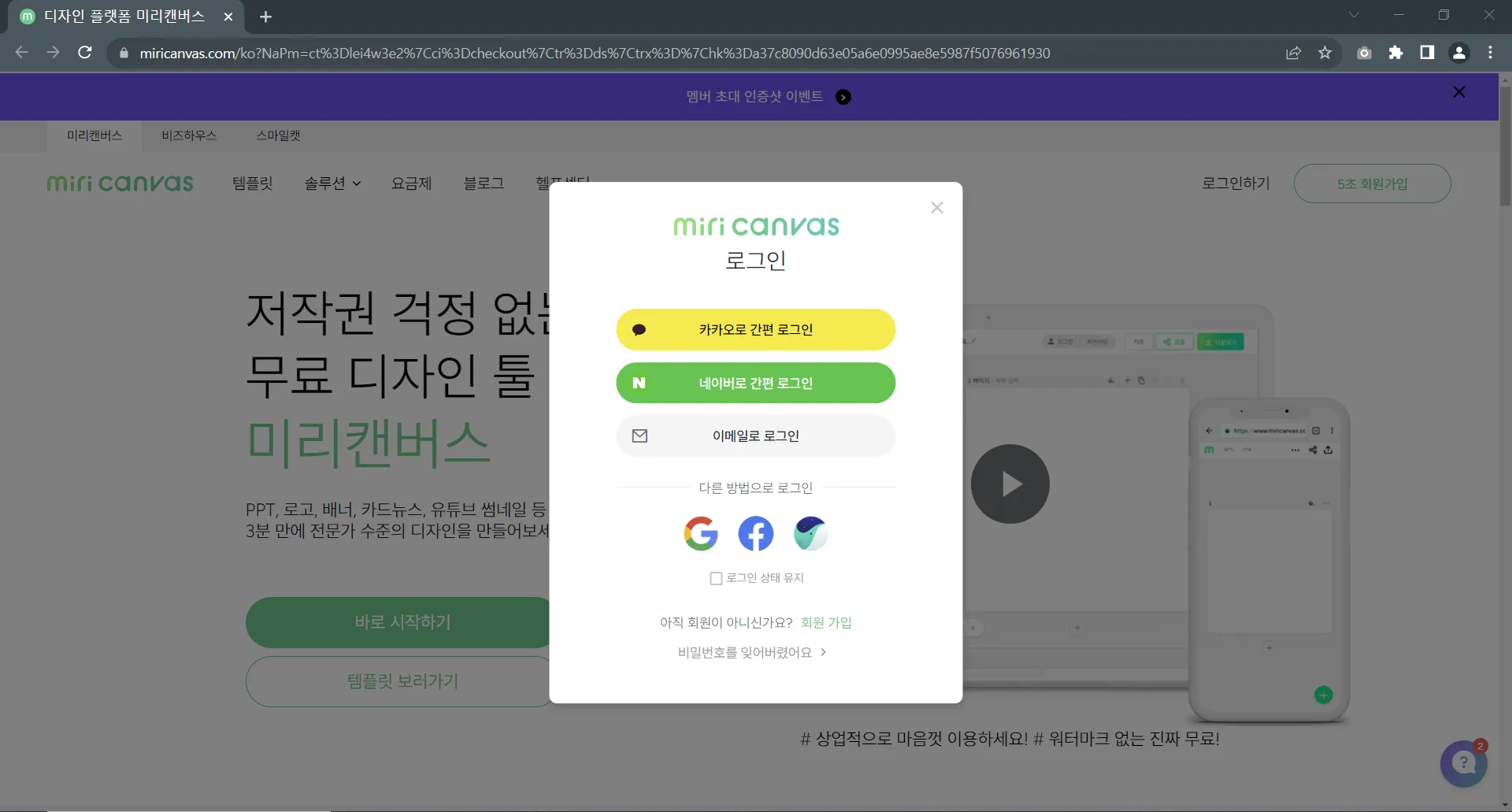Image resolution: width=1512 pixels, height=812 pixels.
Task: Open a new browser tab
Action: pyautogui.click(x=265, y=17)
